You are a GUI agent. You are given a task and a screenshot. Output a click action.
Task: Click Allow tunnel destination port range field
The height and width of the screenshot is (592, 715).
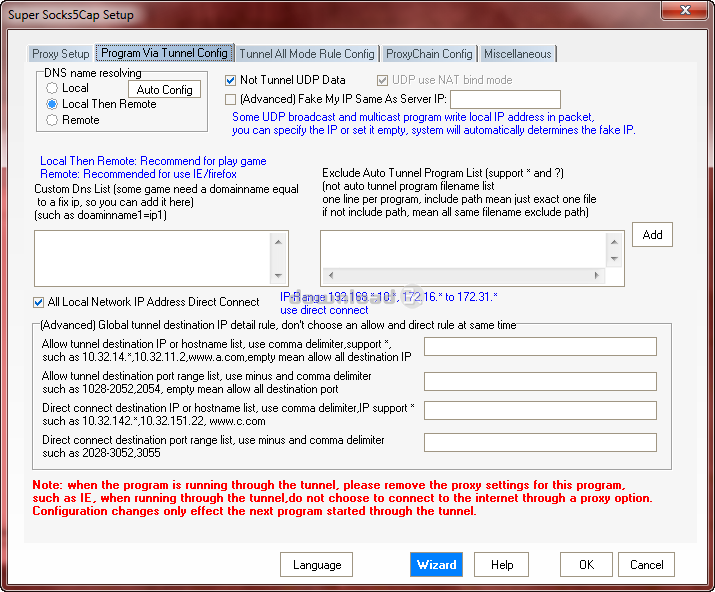point(540,382)
